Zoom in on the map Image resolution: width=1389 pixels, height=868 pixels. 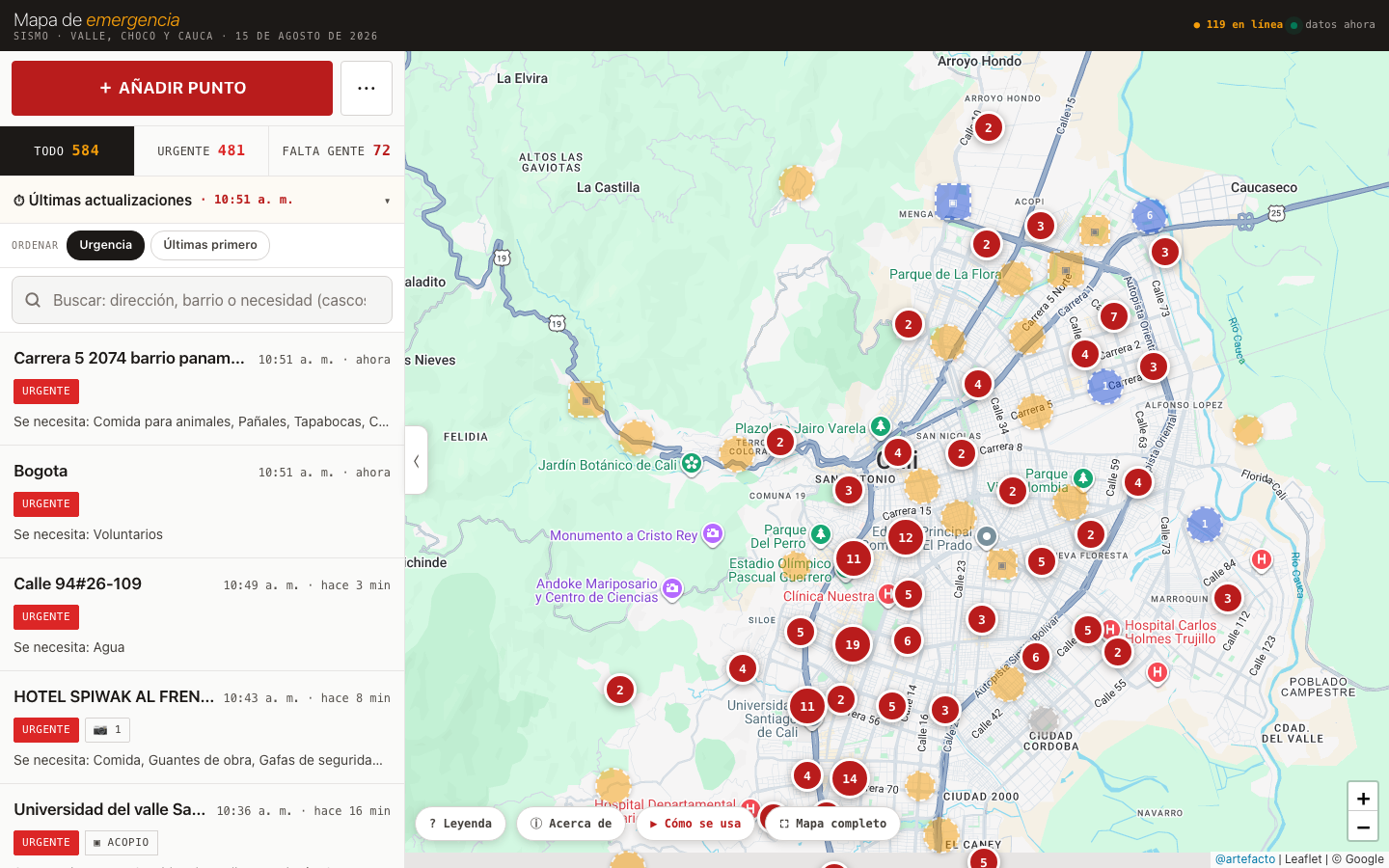(x=1363, y=798)
